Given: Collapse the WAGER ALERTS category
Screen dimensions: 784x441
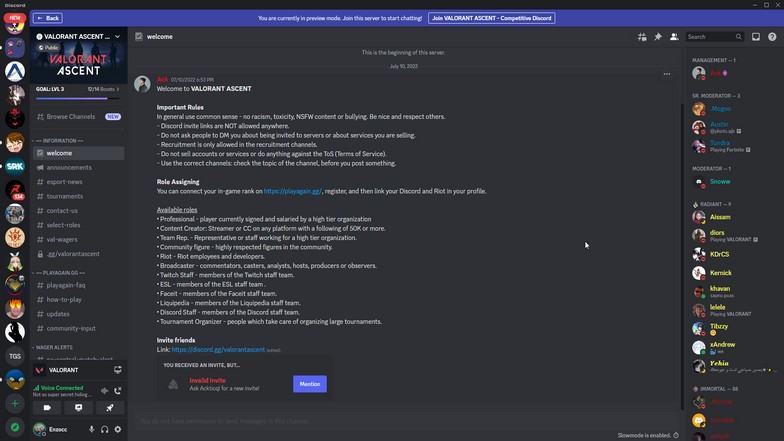Looking at the screenshot, I should (x=52, y=347).
